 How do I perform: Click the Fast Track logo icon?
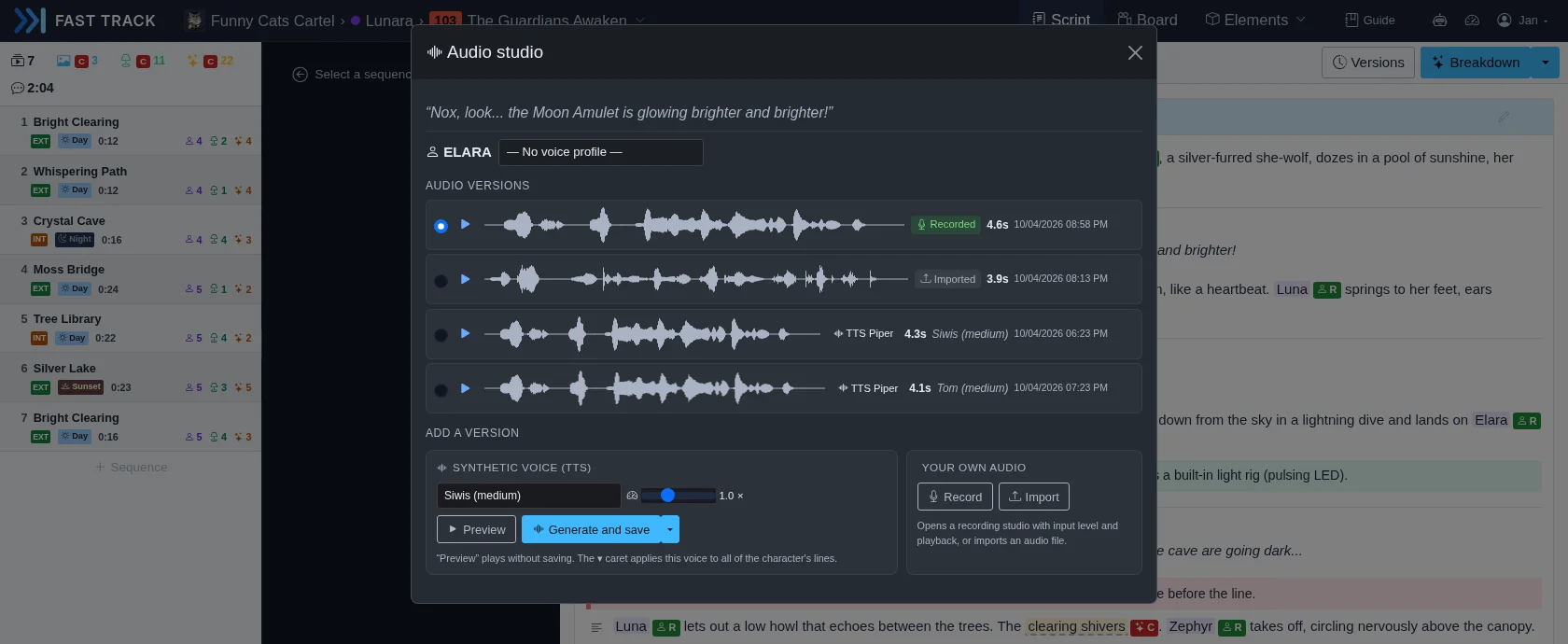click(30, 20)
